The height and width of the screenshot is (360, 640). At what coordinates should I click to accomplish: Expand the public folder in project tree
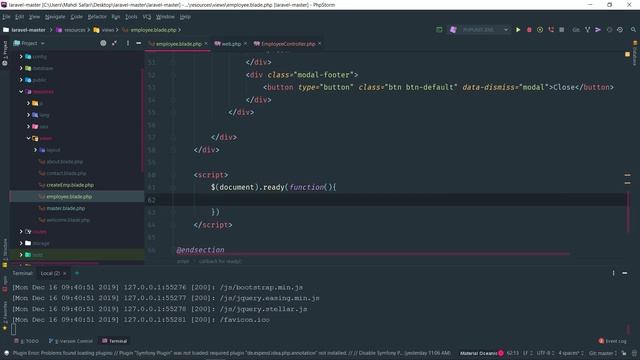[21, 80]
